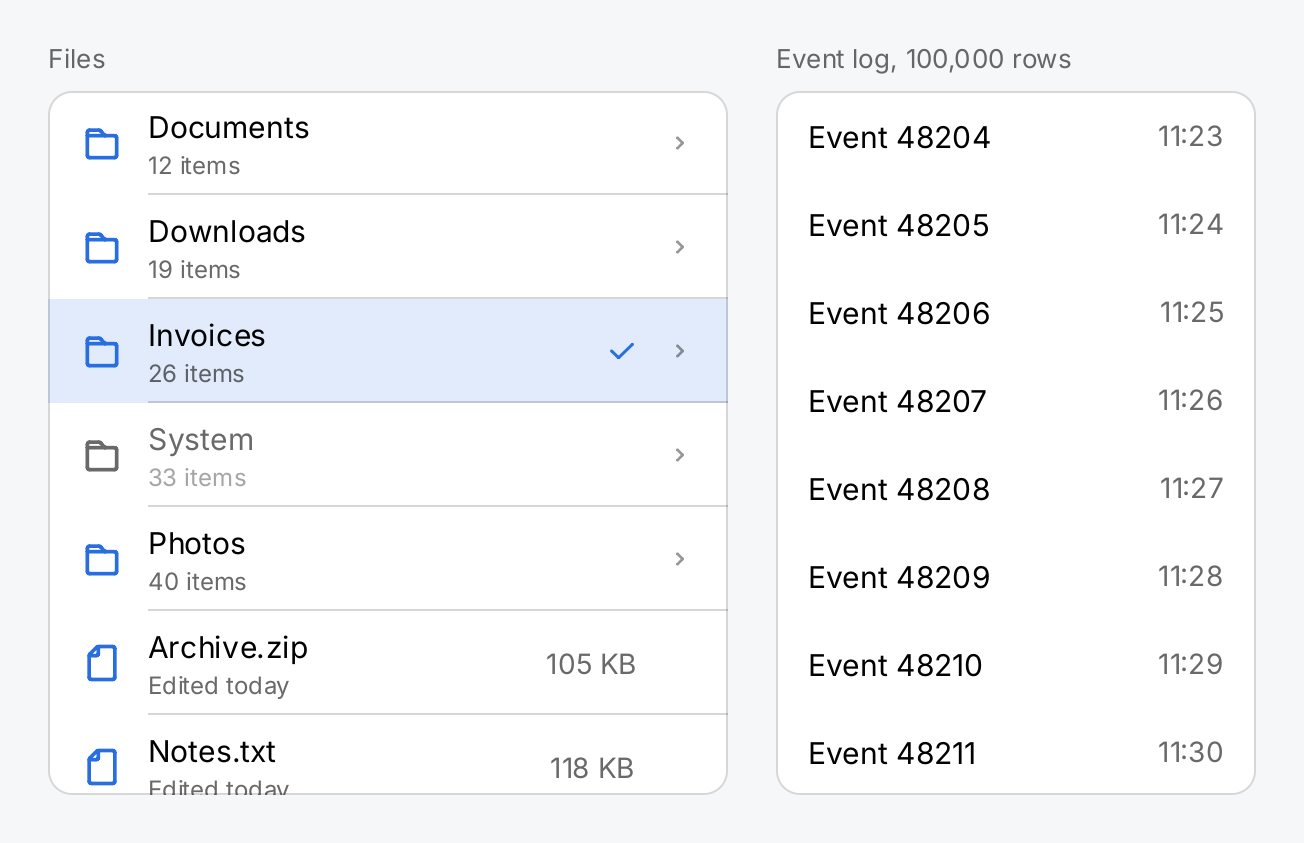
Task: Select the Photos row labeled 40 items
Action: [x=388, y=558]
